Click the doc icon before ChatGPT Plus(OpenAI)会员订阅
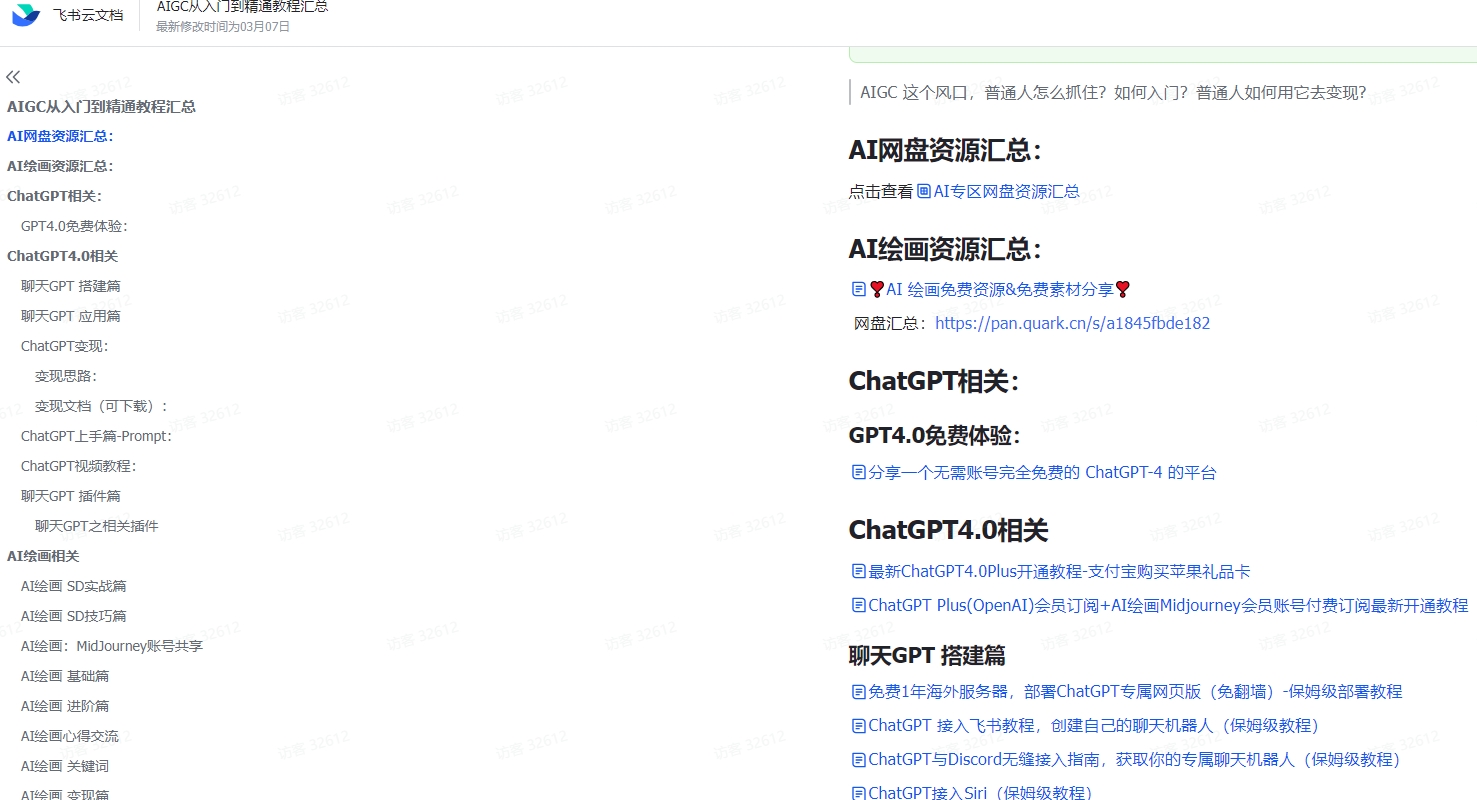1477x800 pixels. (858, 605)
